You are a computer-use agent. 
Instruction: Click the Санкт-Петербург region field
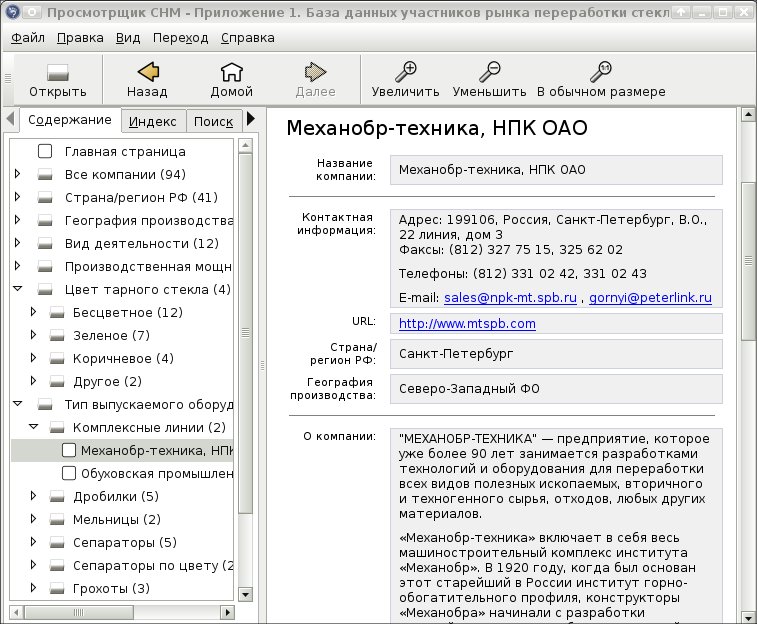click(556, 354)
